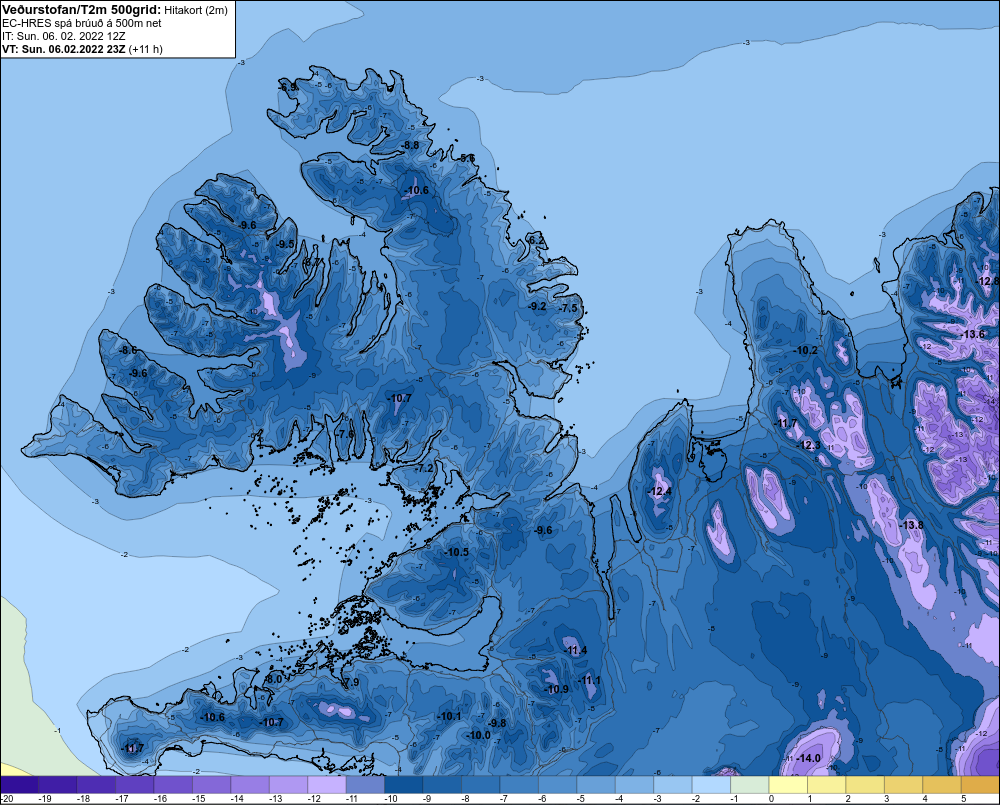Select the legend color swatch marked -14
The height and width of the screenshot is (805, 1000).
[x=250, y=785]
